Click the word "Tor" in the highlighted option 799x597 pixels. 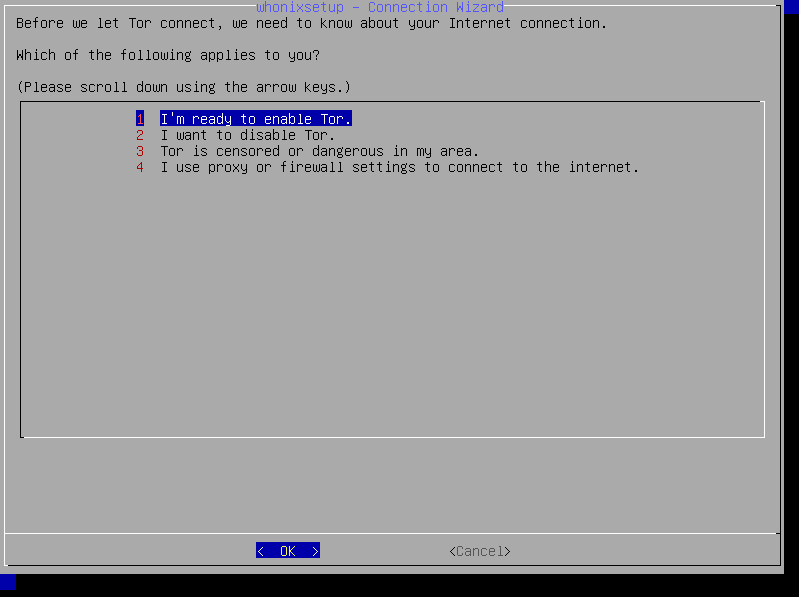[335, 119]
